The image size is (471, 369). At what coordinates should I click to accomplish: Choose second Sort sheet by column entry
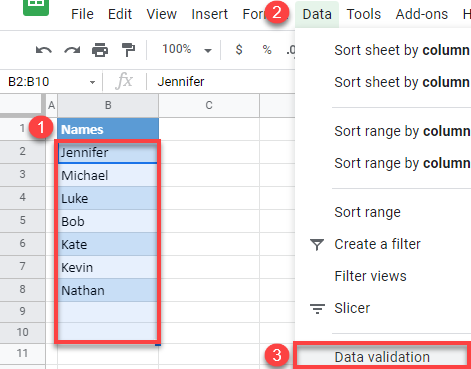pyautogui.click(x=402, y=82)
